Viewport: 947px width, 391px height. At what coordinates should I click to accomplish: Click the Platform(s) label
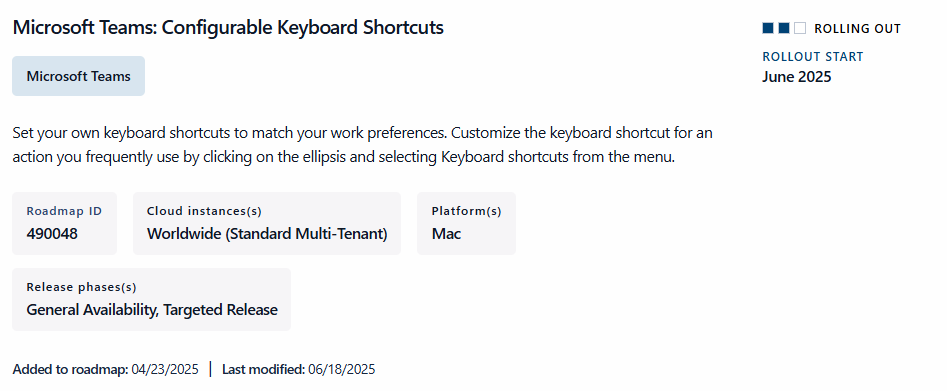pyautogui.click(x=466, y=211)
